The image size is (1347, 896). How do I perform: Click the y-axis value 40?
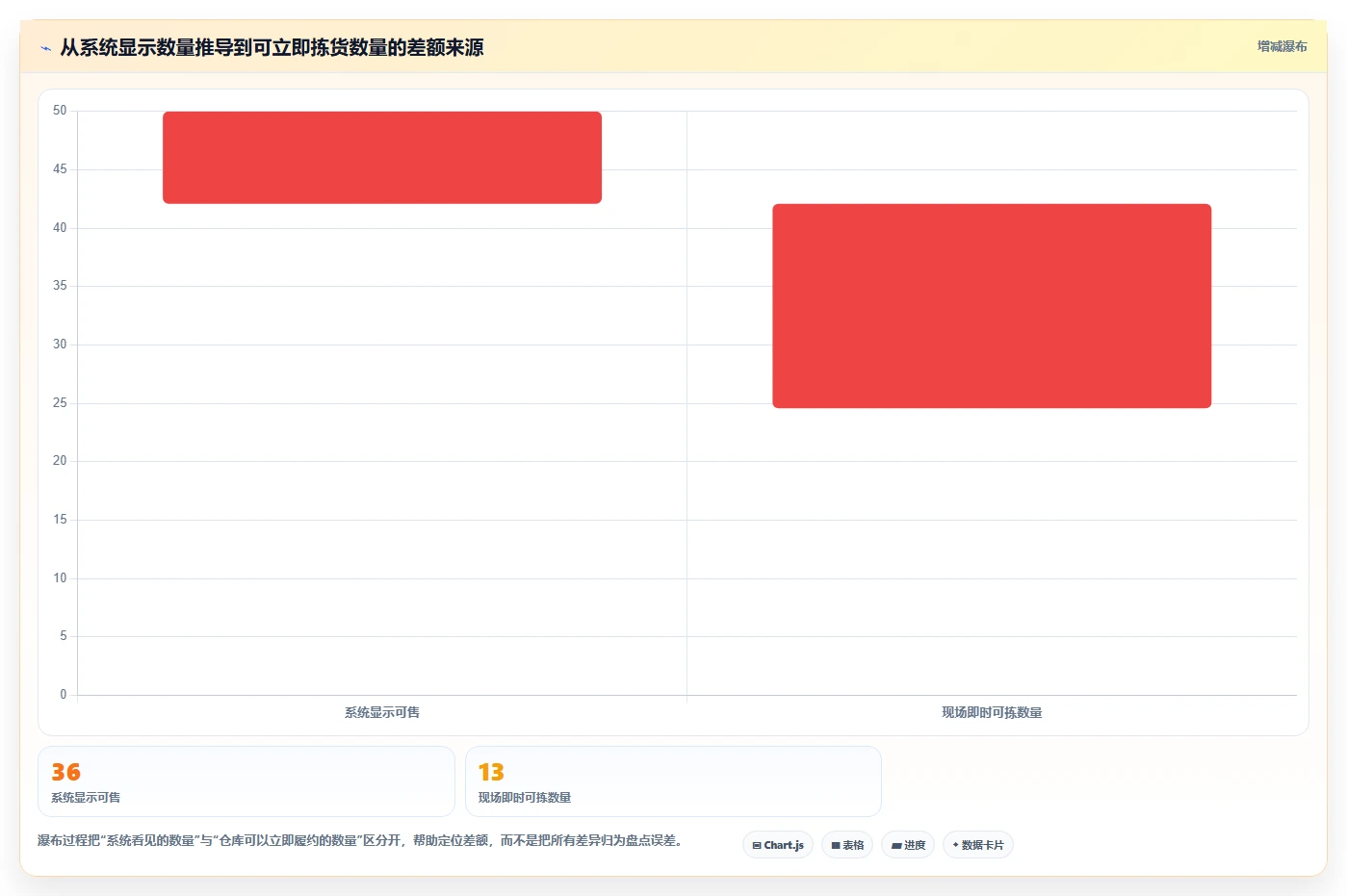coord(60,228)
